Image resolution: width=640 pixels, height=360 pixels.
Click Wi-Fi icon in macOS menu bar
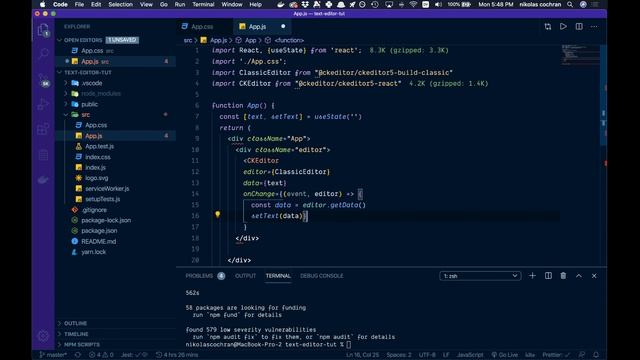click(x=413, y=4)
